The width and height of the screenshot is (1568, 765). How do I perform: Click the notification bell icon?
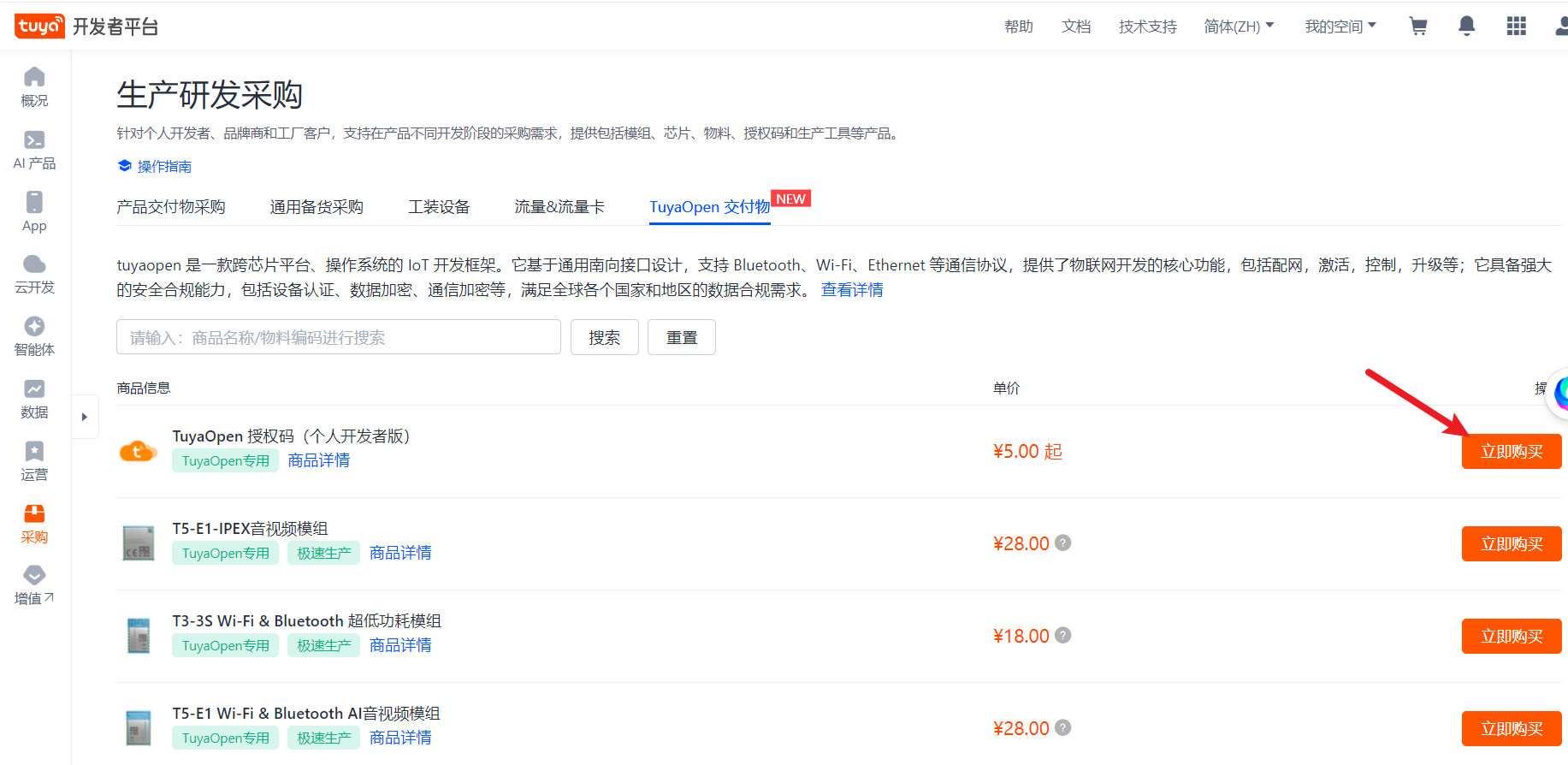(1466, 27)
